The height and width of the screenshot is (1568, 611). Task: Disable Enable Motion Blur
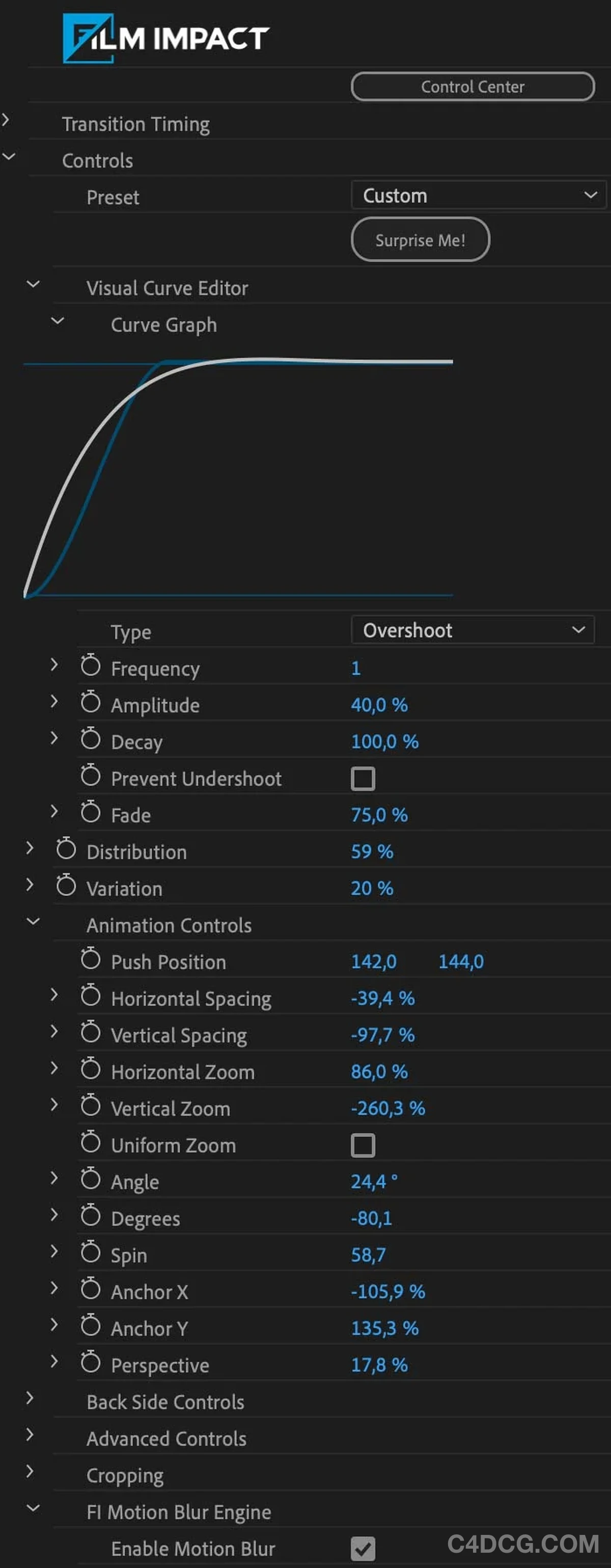point(364,1549)
